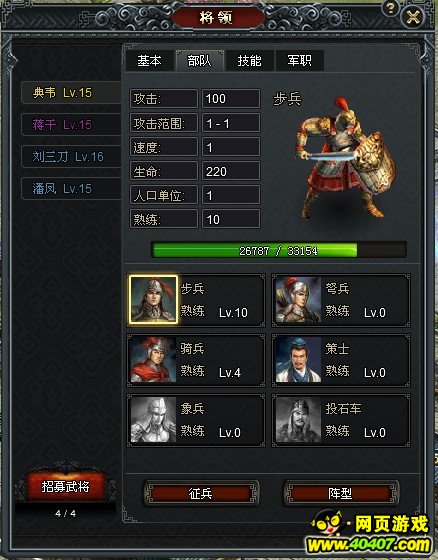Image resolution: width=438 pixels, height=560 pixels.
Task: Select the 象兵 elephant soldier portrait
Action: [x=153, y=420]
